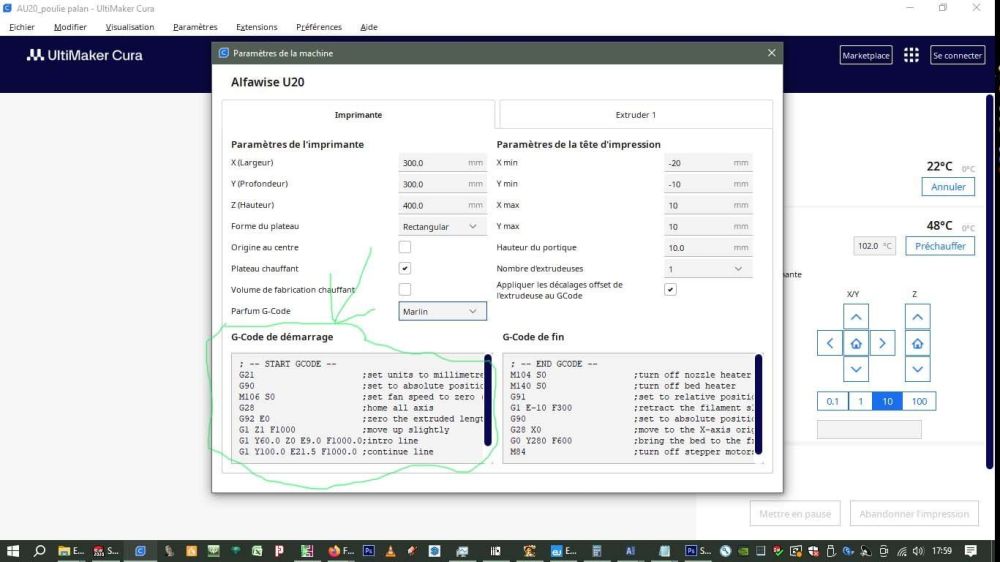Click Abandonner l'impression button
This screenshot has width=1000, height=562.
click(x=914, y=514)
